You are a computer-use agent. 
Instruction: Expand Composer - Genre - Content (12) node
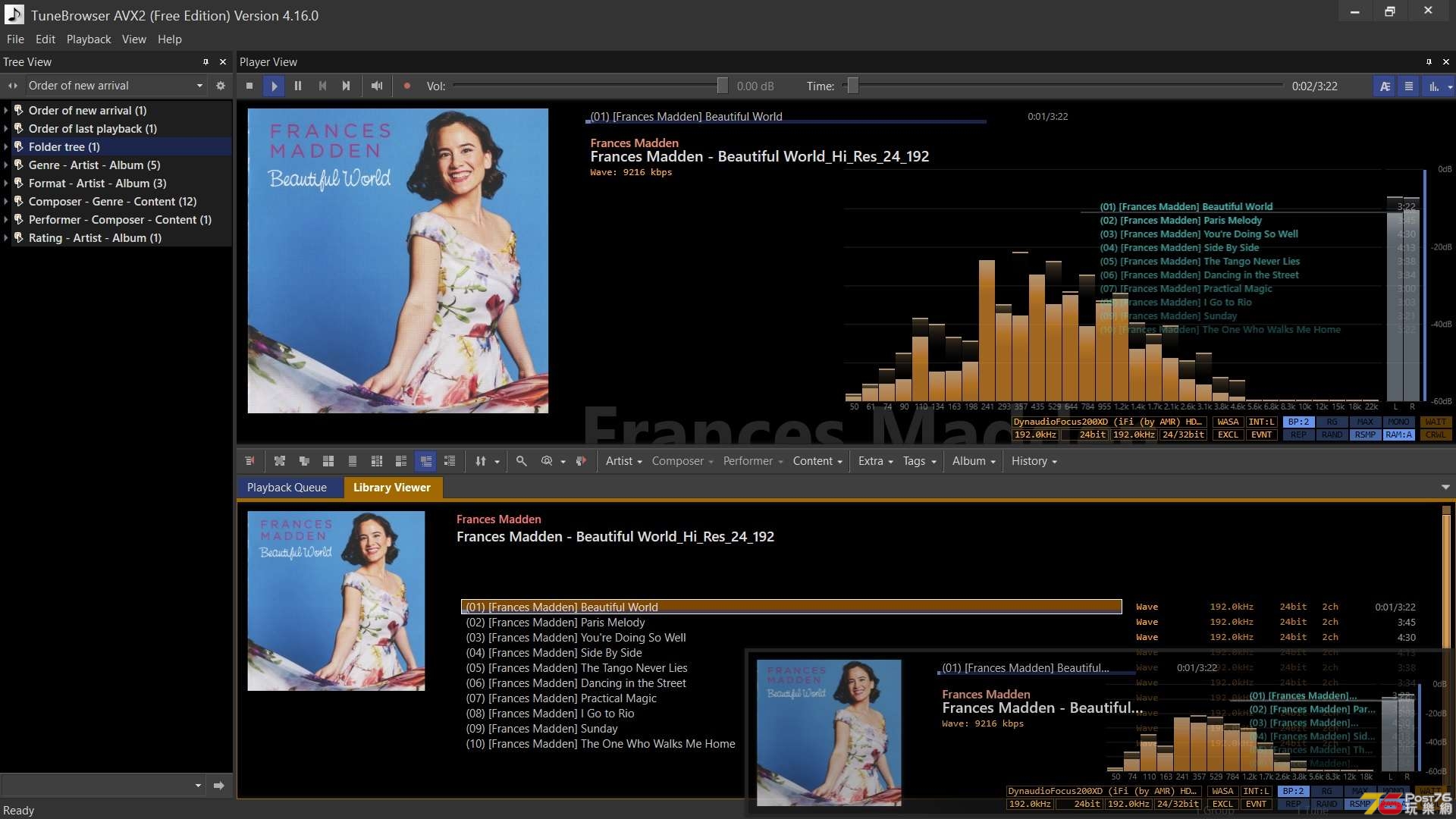coord(6,202)
